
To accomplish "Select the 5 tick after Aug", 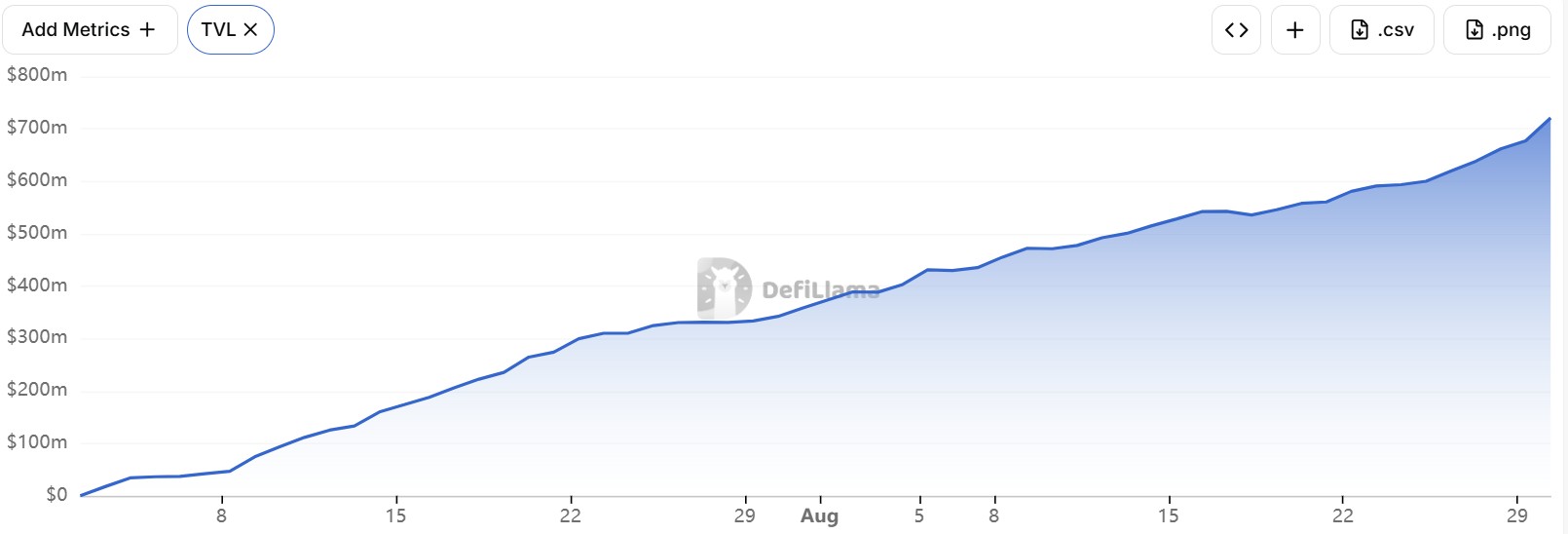I will click(918, 515).
